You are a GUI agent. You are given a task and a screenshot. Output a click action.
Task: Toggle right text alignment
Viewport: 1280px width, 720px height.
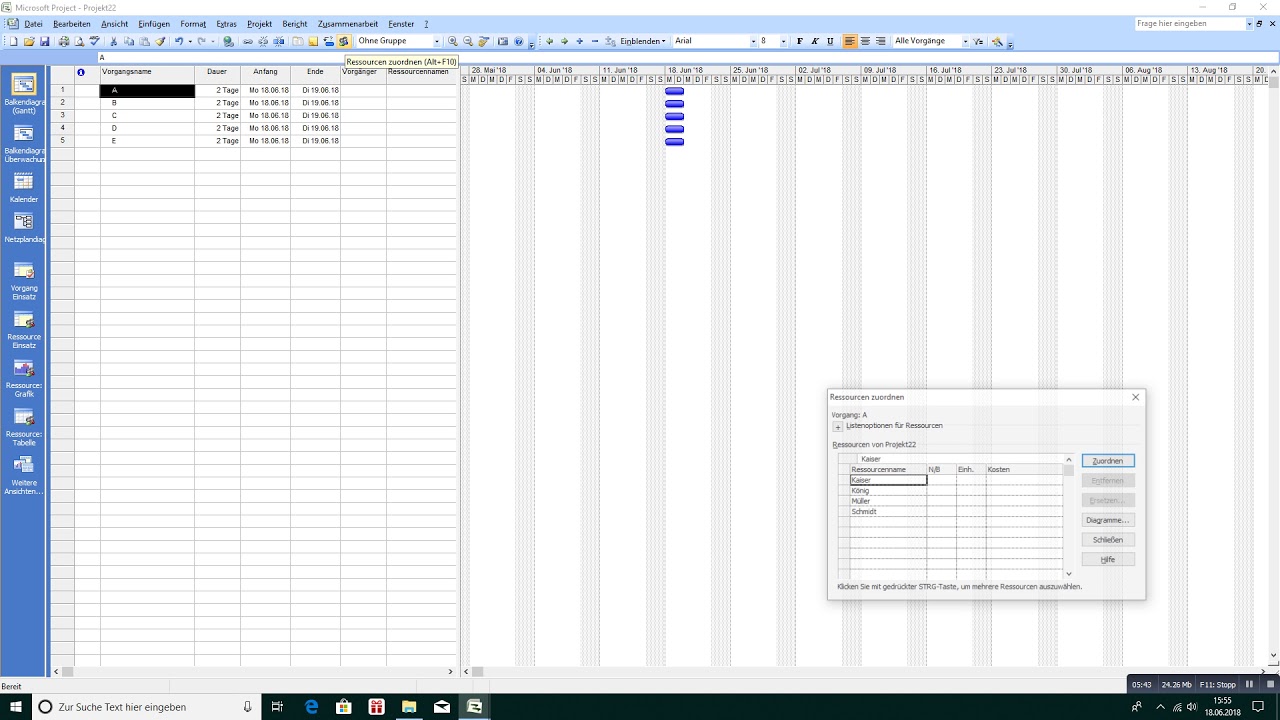(x=880, y=41)
